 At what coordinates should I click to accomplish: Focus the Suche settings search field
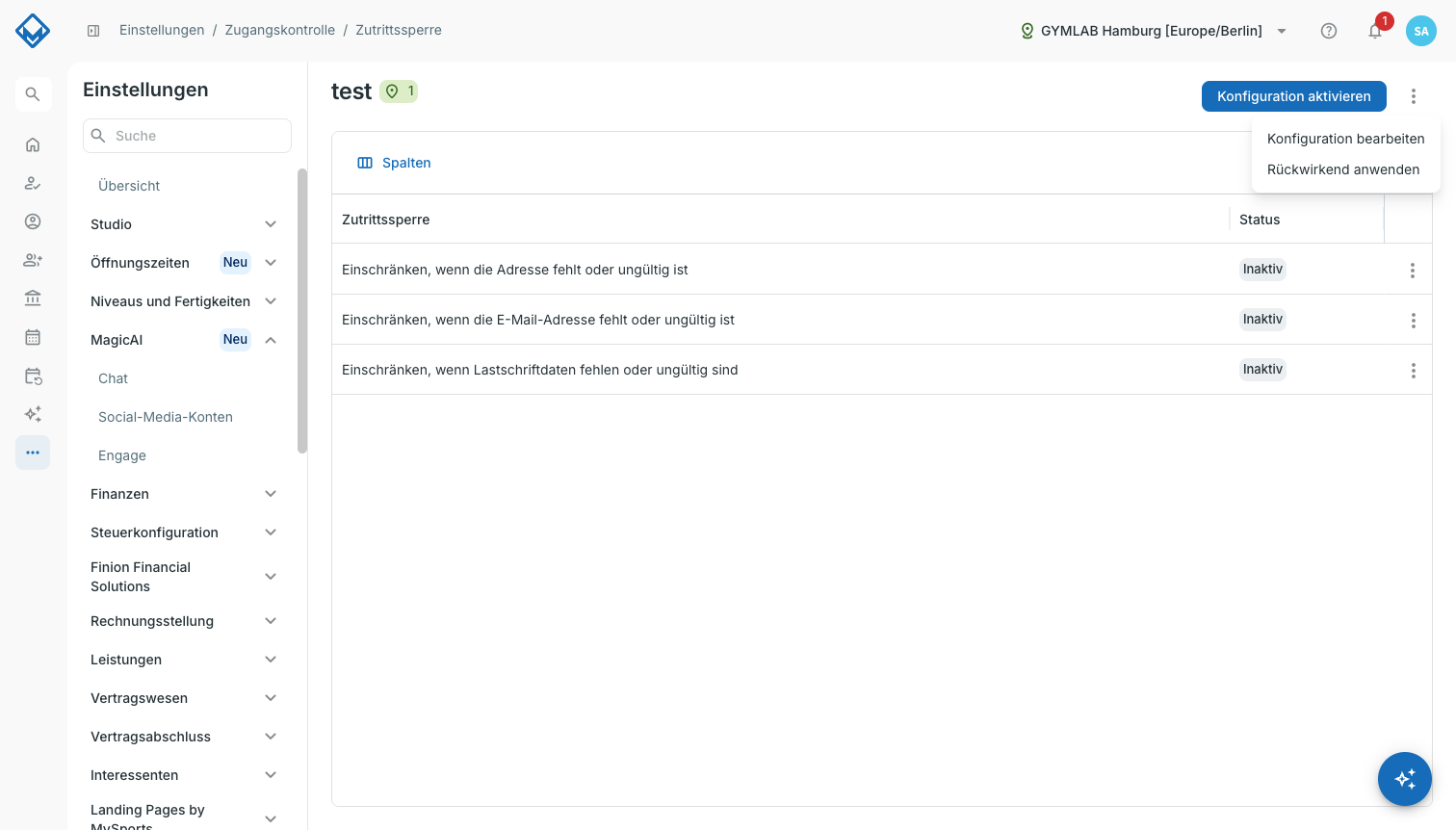(x=187, y=136)
